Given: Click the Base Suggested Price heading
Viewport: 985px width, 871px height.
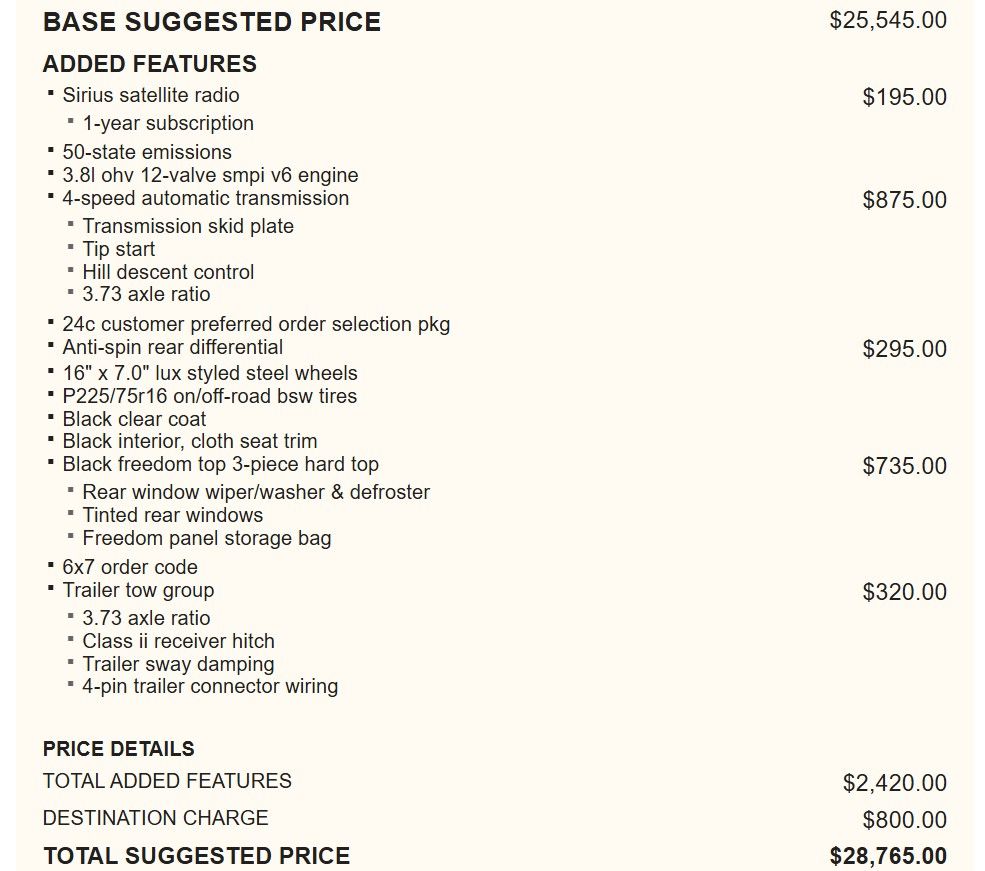Looking at the screenshot, I should pyautogui.click(x=212, y=22).
